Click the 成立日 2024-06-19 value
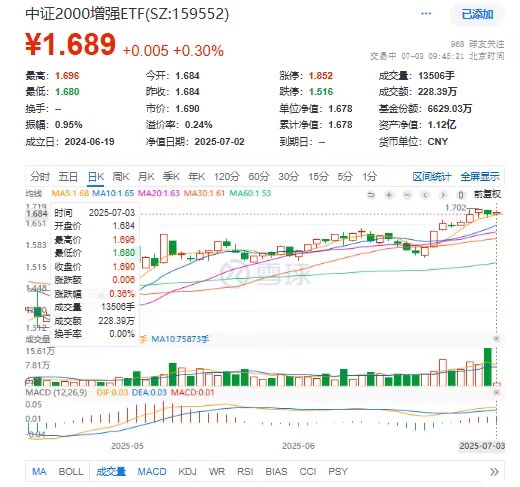This screenshot has height=487, width=520. click(89, 142)
